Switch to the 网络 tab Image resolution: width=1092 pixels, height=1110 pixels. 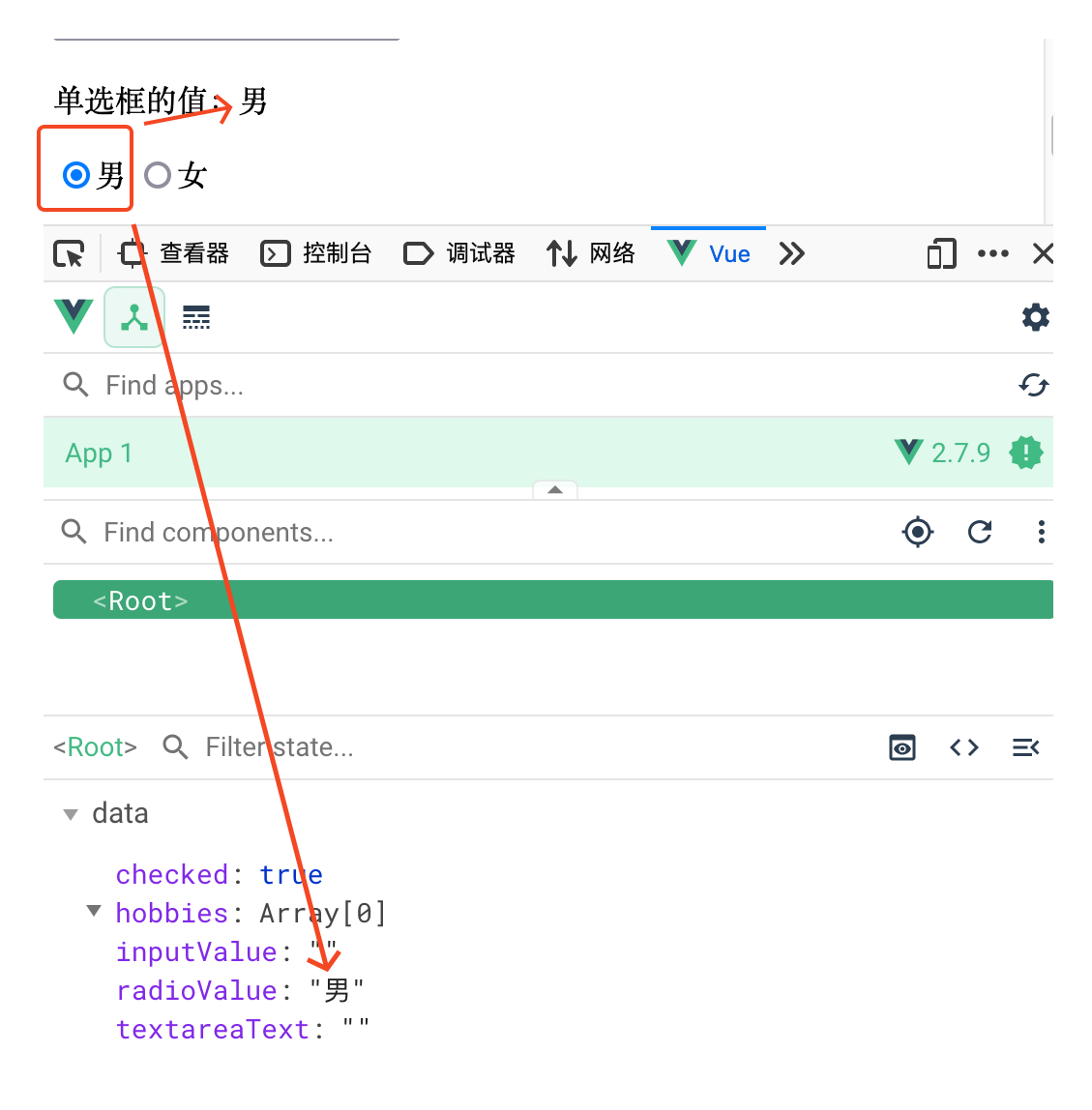click(x=591, y=254)
